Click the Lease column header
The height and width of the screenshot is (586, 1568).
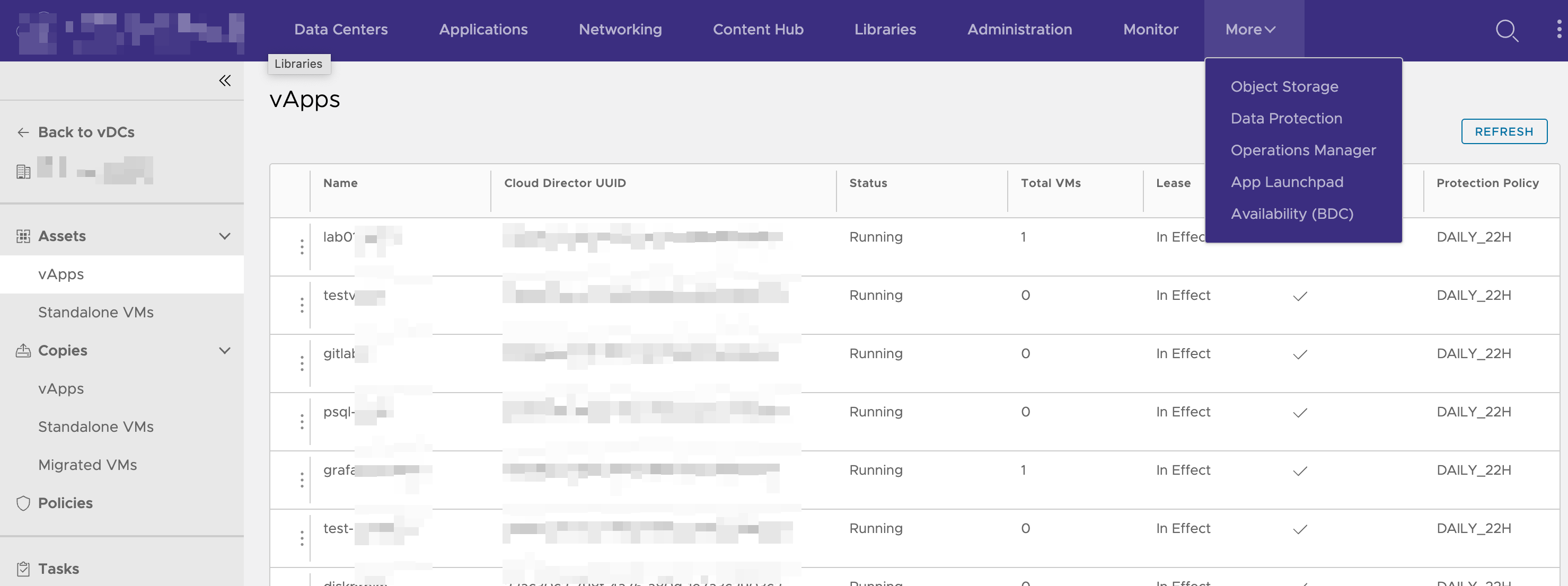[1173, 183]
